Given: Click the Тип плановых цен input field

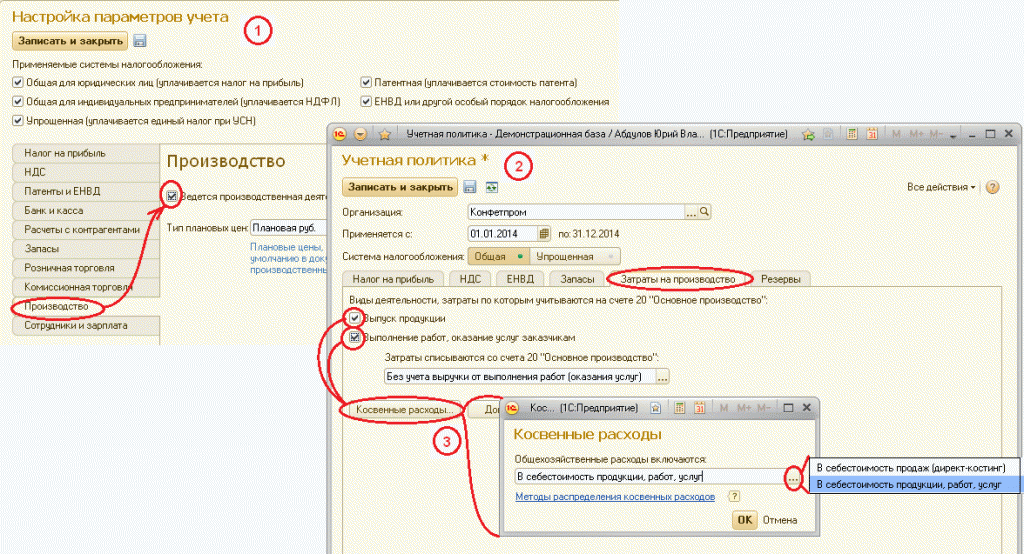Looking at the screenshot, I should click(289, 228).
